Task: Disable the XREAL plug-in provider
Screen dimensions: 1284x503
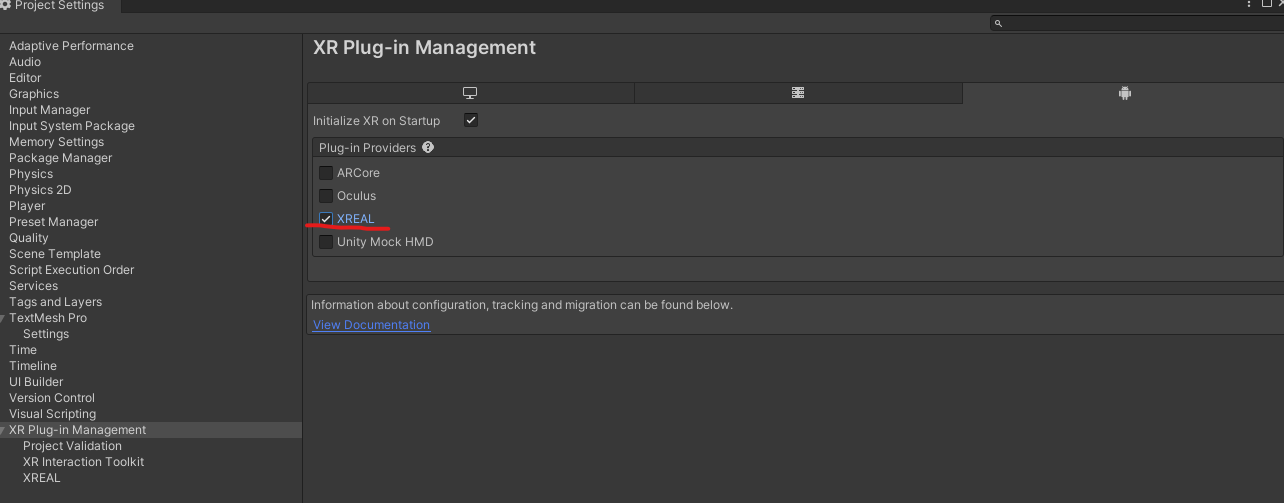Action: coord(326,218)
